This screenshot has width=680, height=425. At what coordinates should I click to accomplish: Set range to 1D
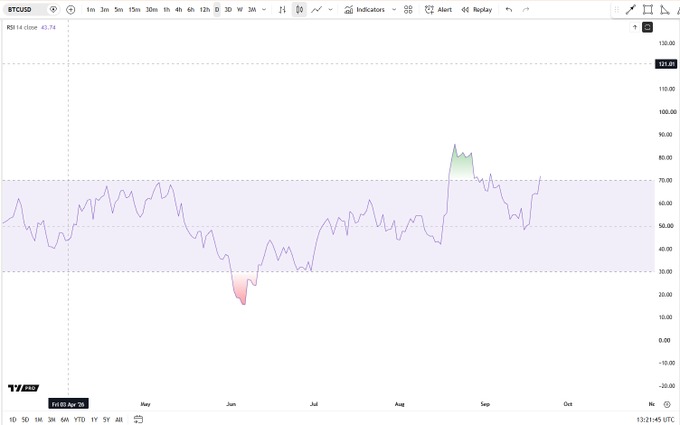pyautogui.click(x=13, y=419)
